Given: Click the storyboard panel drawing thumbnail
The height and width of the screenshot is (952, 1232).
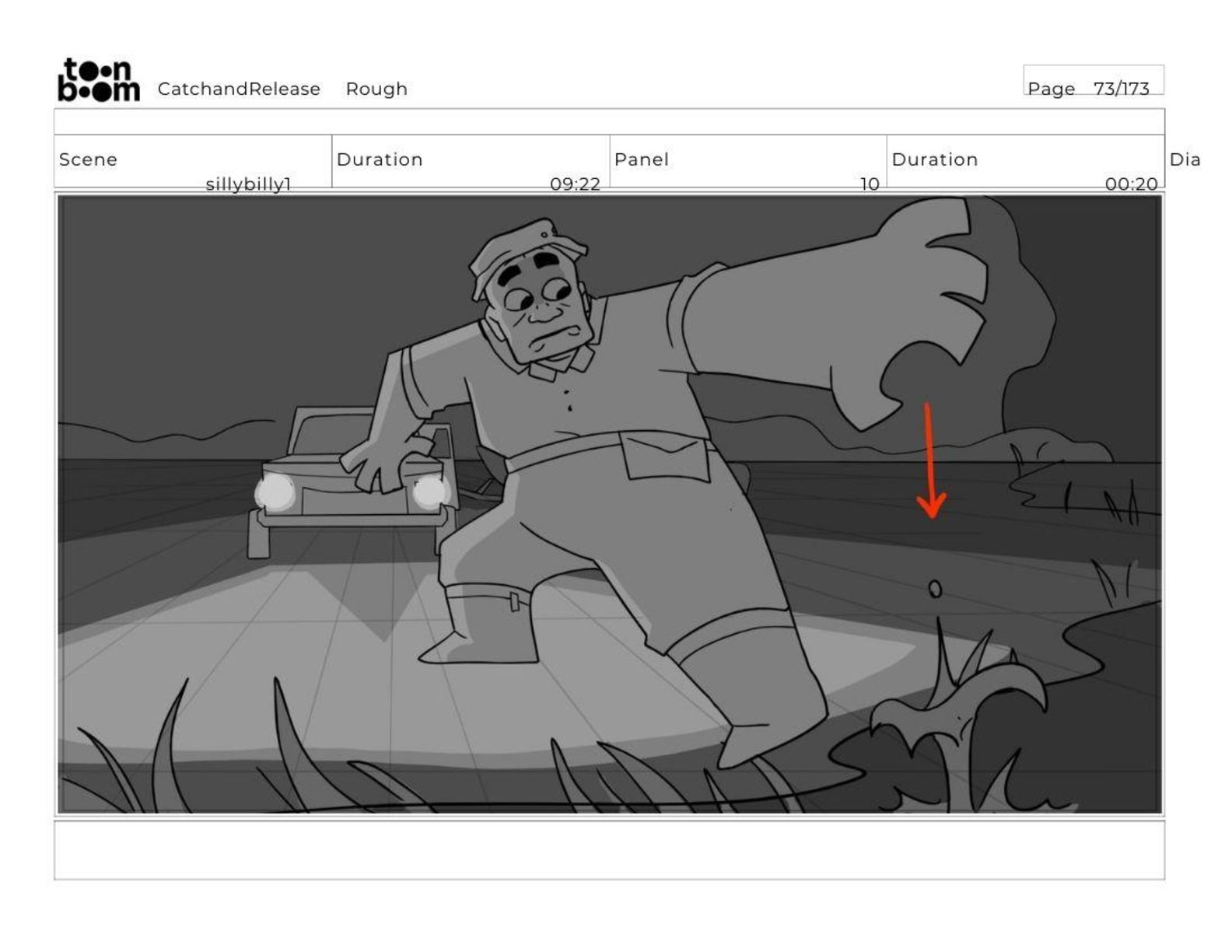Looking at the screenshot, I should (610, 505).
